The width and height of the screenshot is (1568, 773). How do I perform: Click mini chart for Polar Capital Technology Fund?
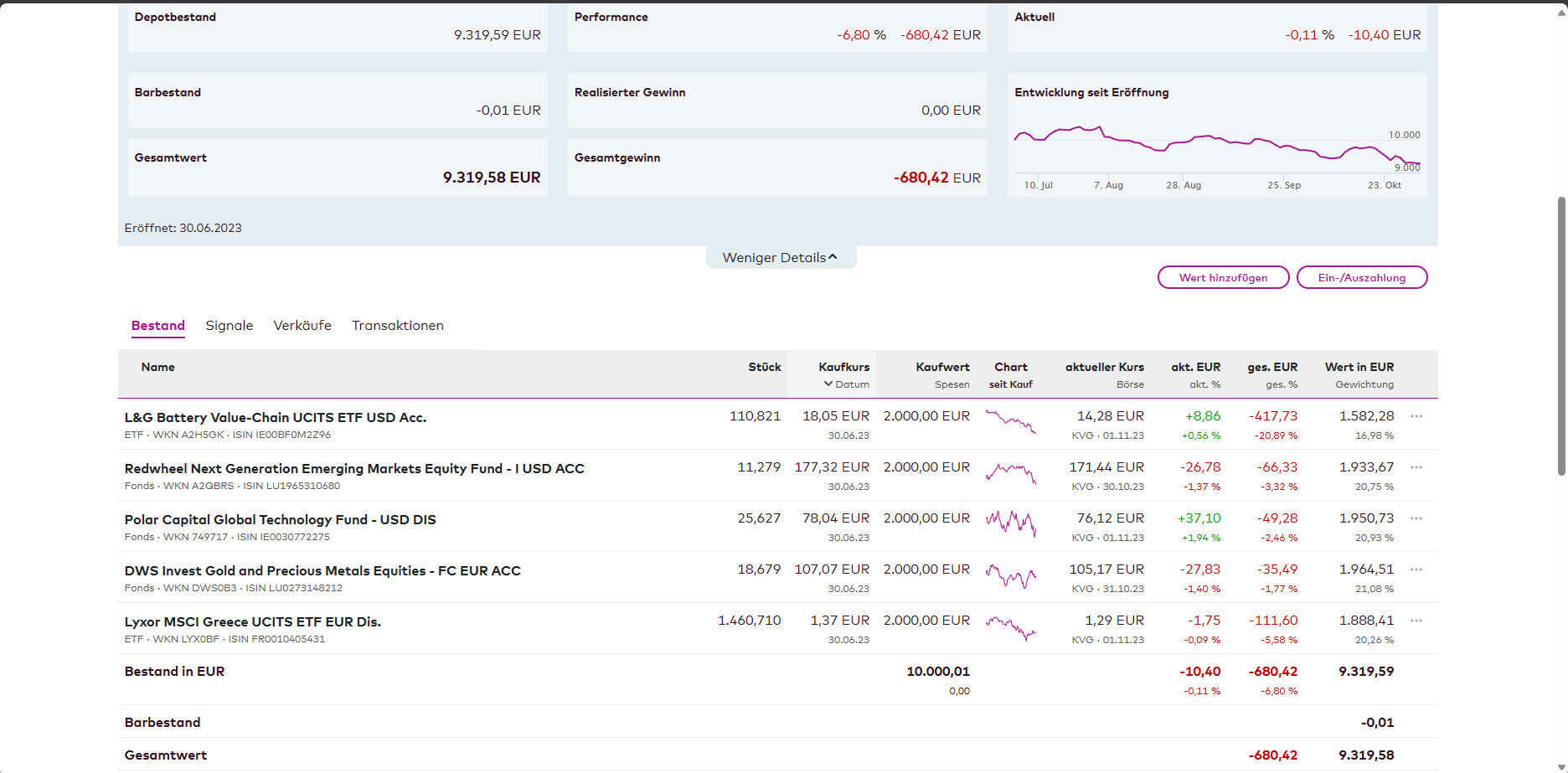pyautogui.click(x=1010, y=523)
